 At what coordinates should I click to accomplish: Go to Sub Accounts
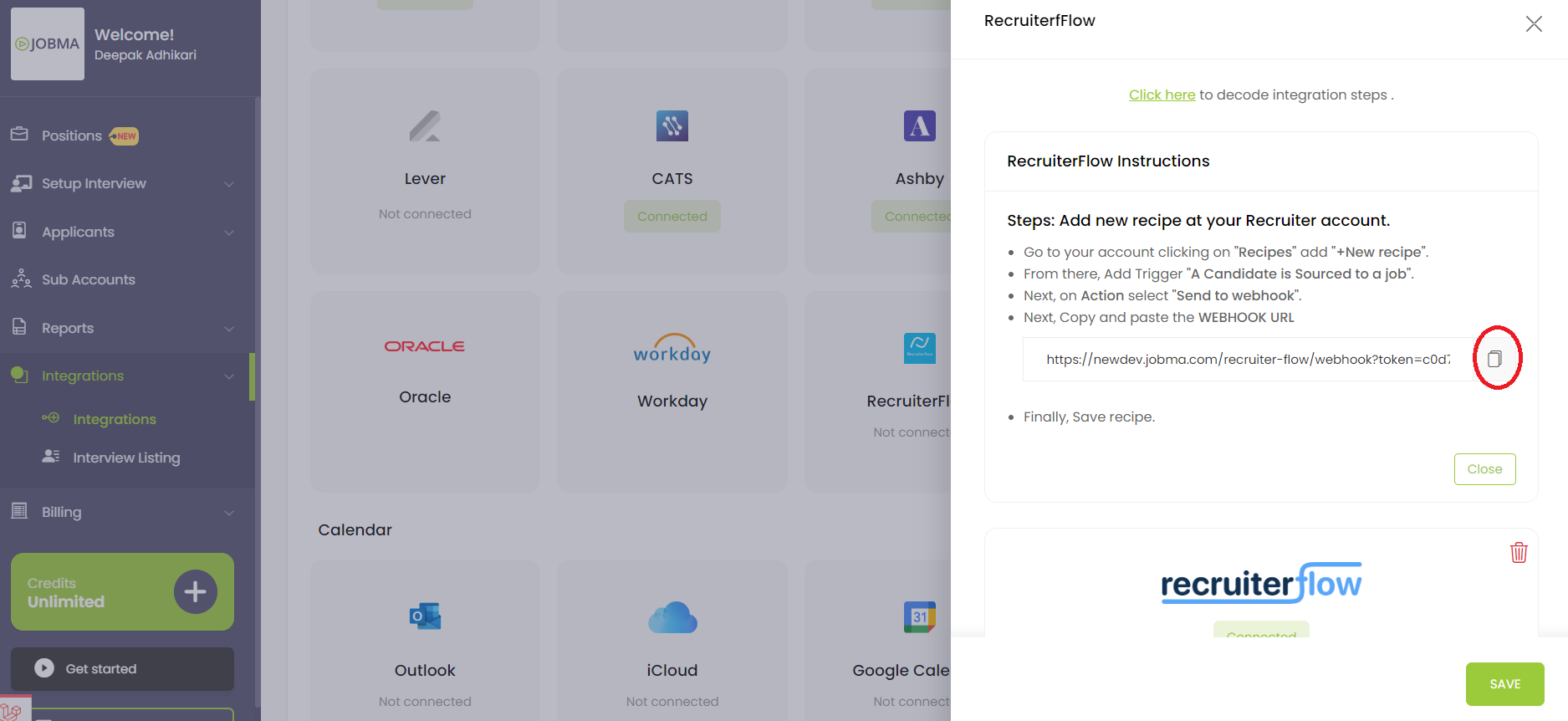tap(89, 279)
